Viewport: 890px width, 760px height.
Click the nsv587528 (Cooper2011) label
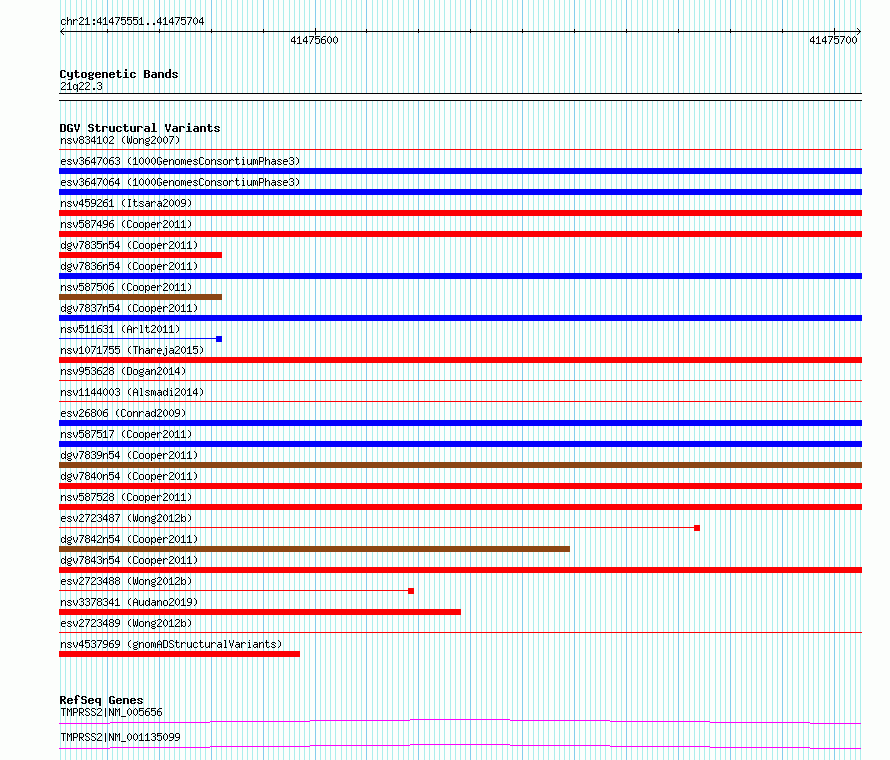click(x=126, y=497)
